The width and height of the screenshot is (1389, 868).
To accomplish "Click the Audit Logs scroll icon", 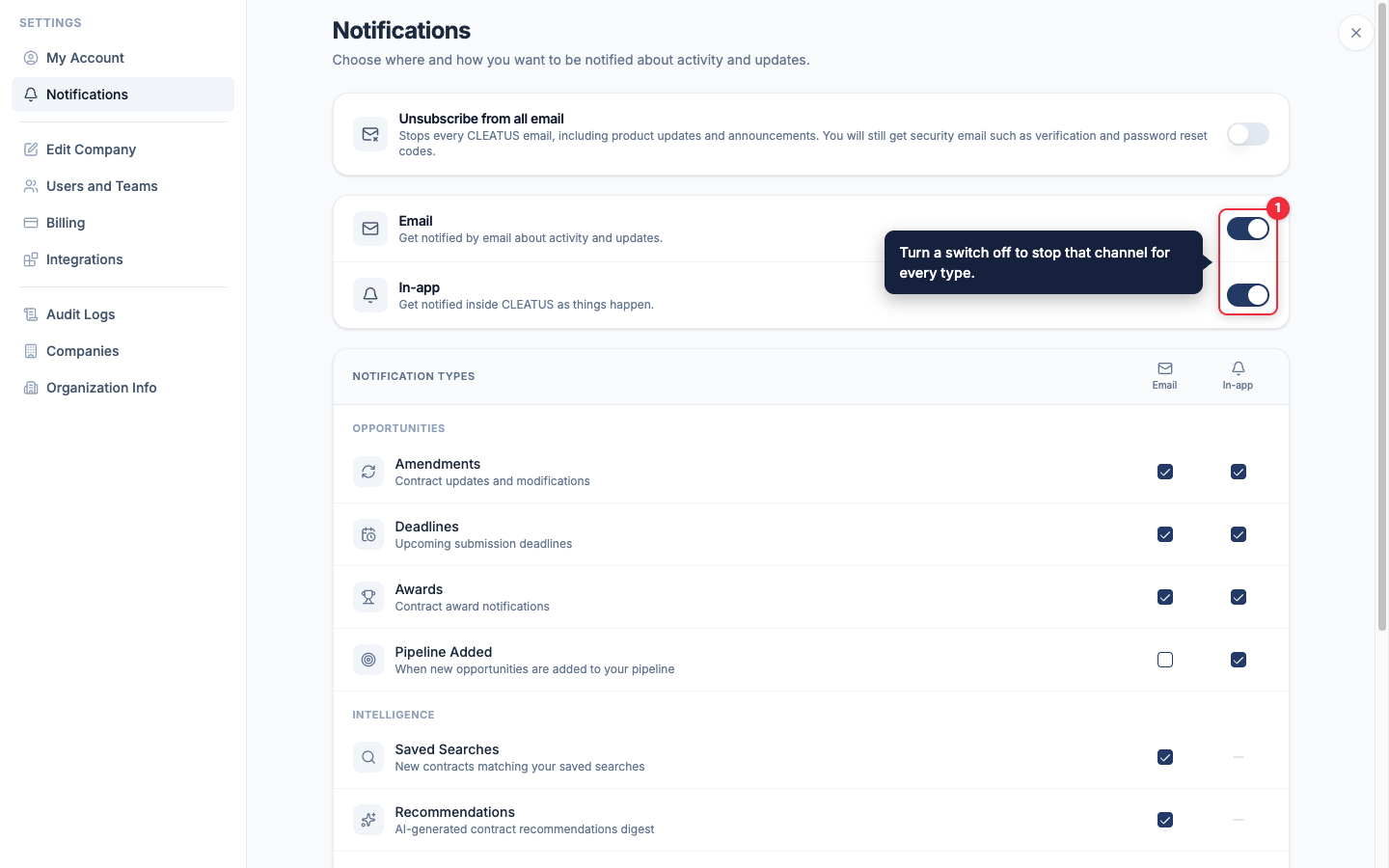I will tap(31, 314).
